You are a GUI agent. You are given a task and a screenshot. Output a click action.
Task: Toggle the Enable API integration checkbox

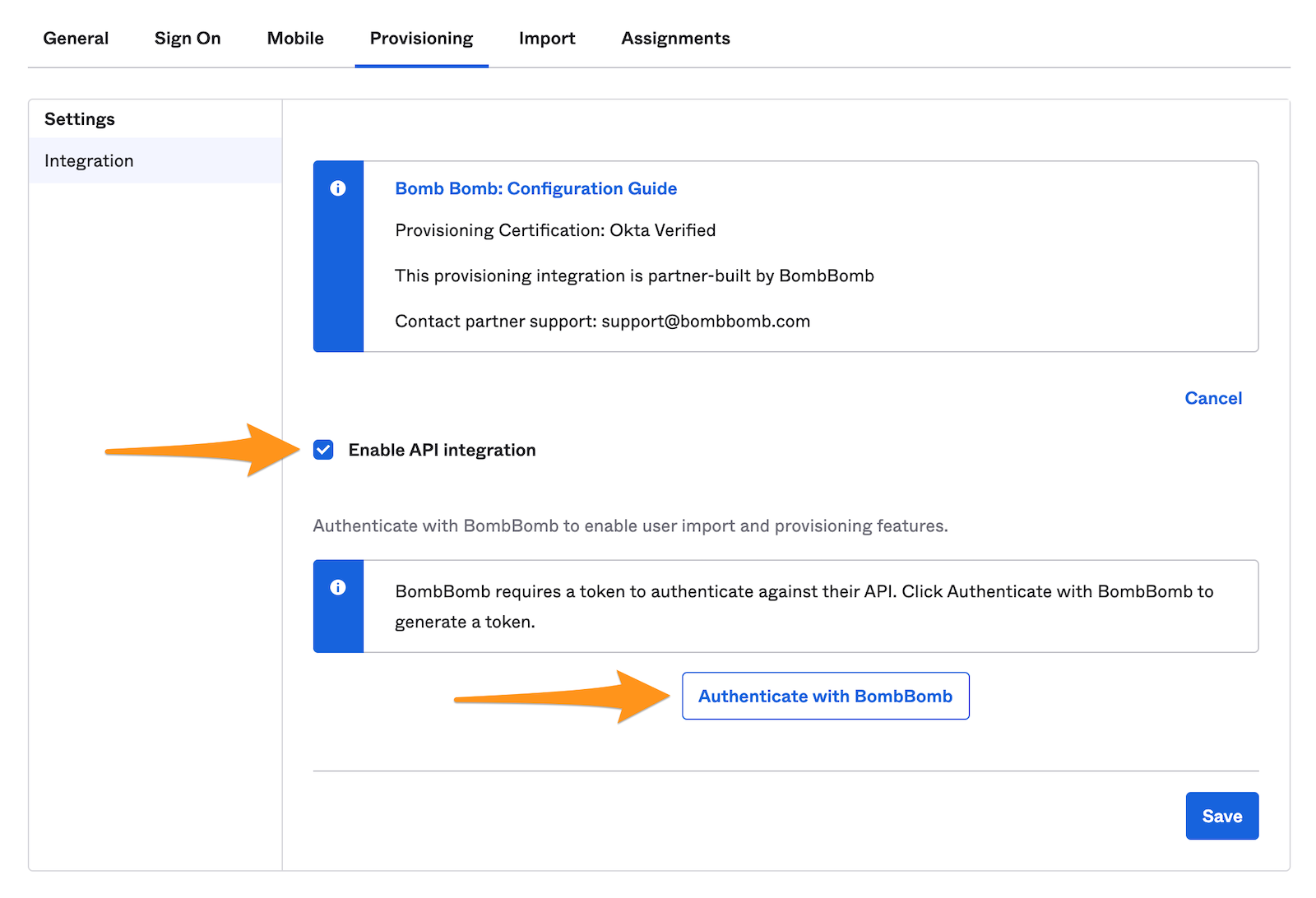(x=323, y=450)
